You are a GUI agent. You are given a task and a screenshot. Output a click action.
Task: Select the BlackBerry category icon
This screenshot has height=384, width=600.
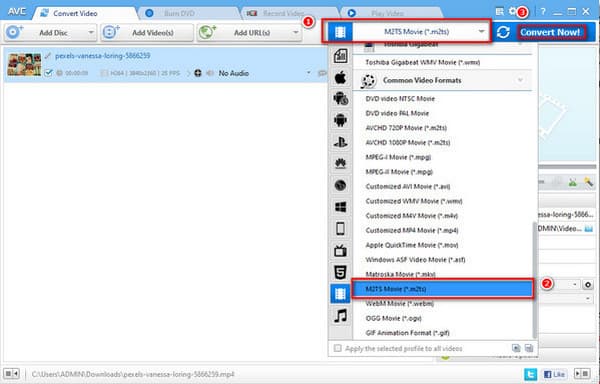tap(340, 185)
